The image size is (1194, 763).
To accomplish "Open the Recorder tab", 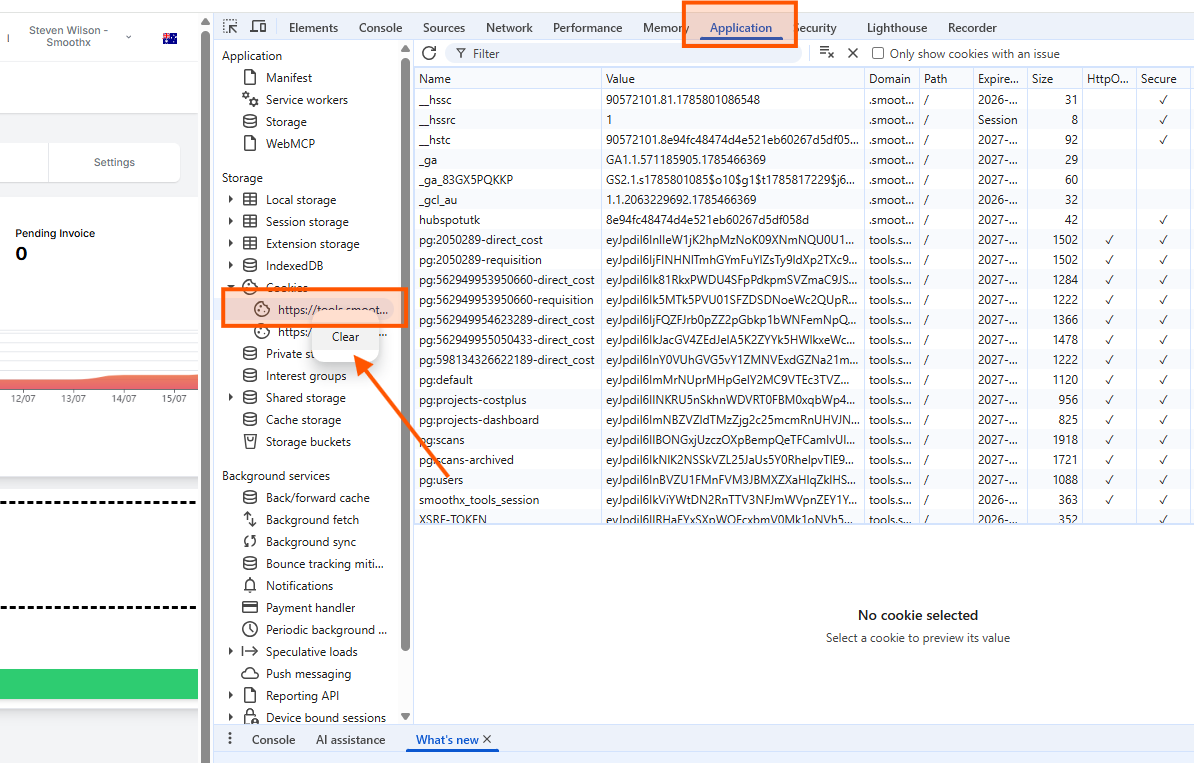I will [972, 27].
